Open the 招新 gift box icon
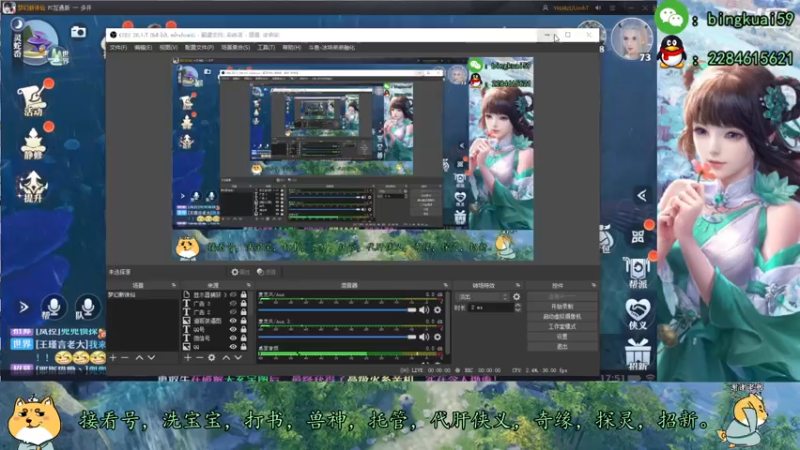The height and width of the screenshot is (450, 800). (637, 354)
